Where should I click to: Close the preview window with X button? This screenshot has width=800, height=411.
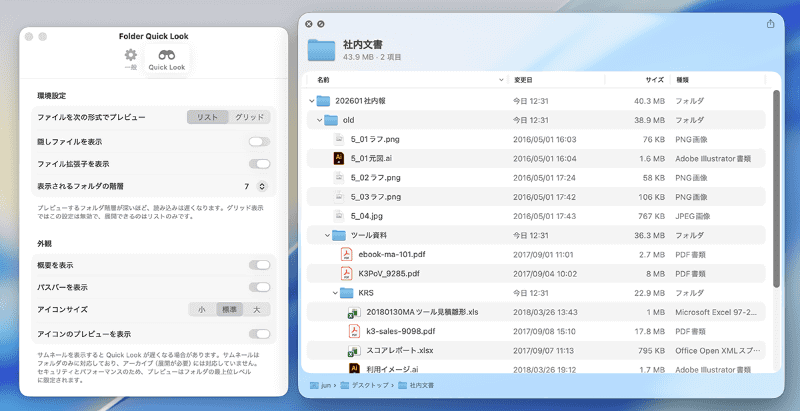click(x=309, y=24)
